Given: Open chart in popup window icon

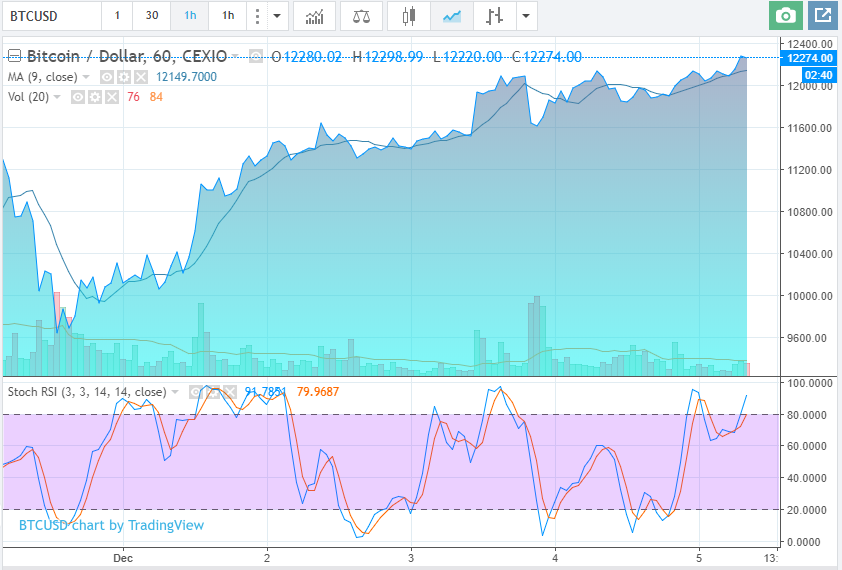Looking at the screenshot, I should pos(822,16).
